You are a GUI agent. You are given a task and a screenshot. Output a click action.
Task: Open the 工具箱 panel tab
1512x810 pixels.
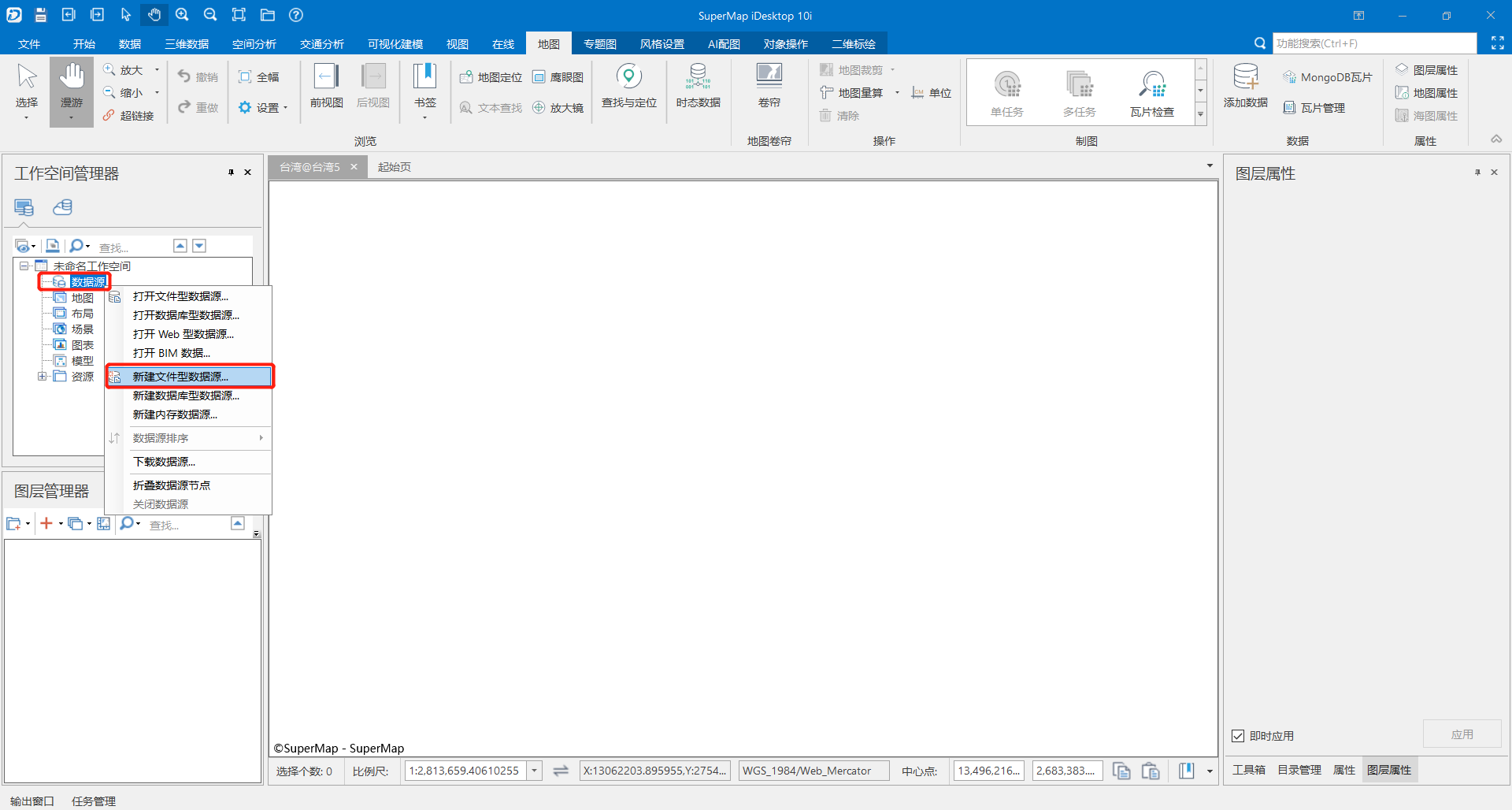point(1249,770)
